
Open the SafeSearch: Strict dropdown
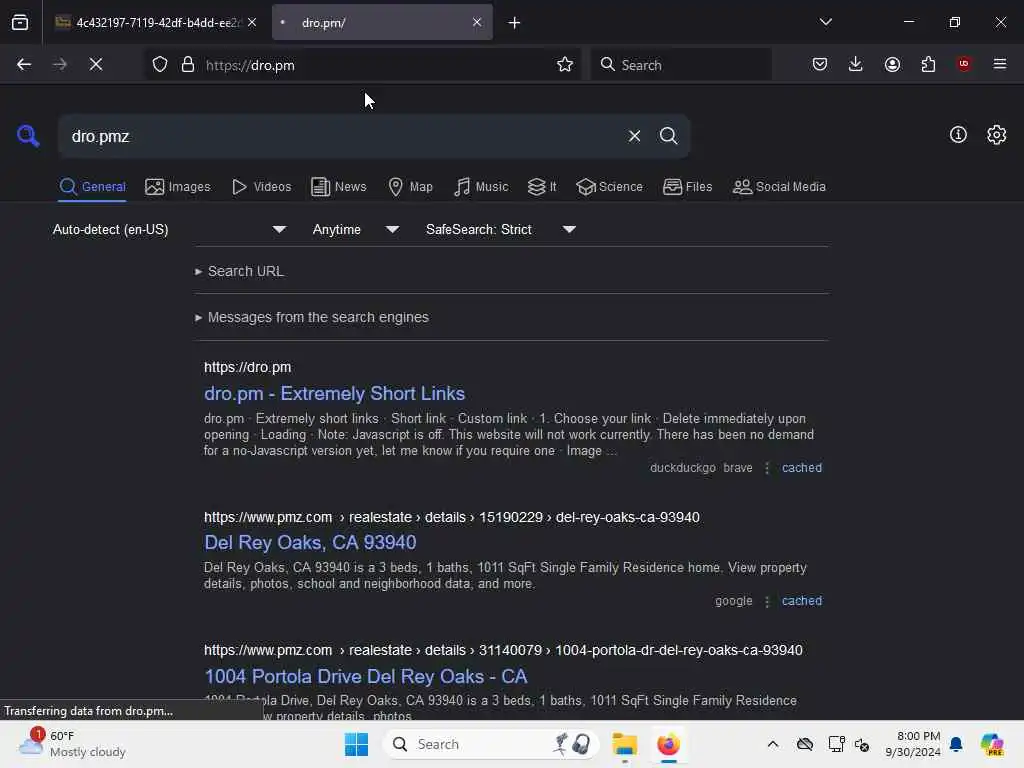[x=501, y=230]
